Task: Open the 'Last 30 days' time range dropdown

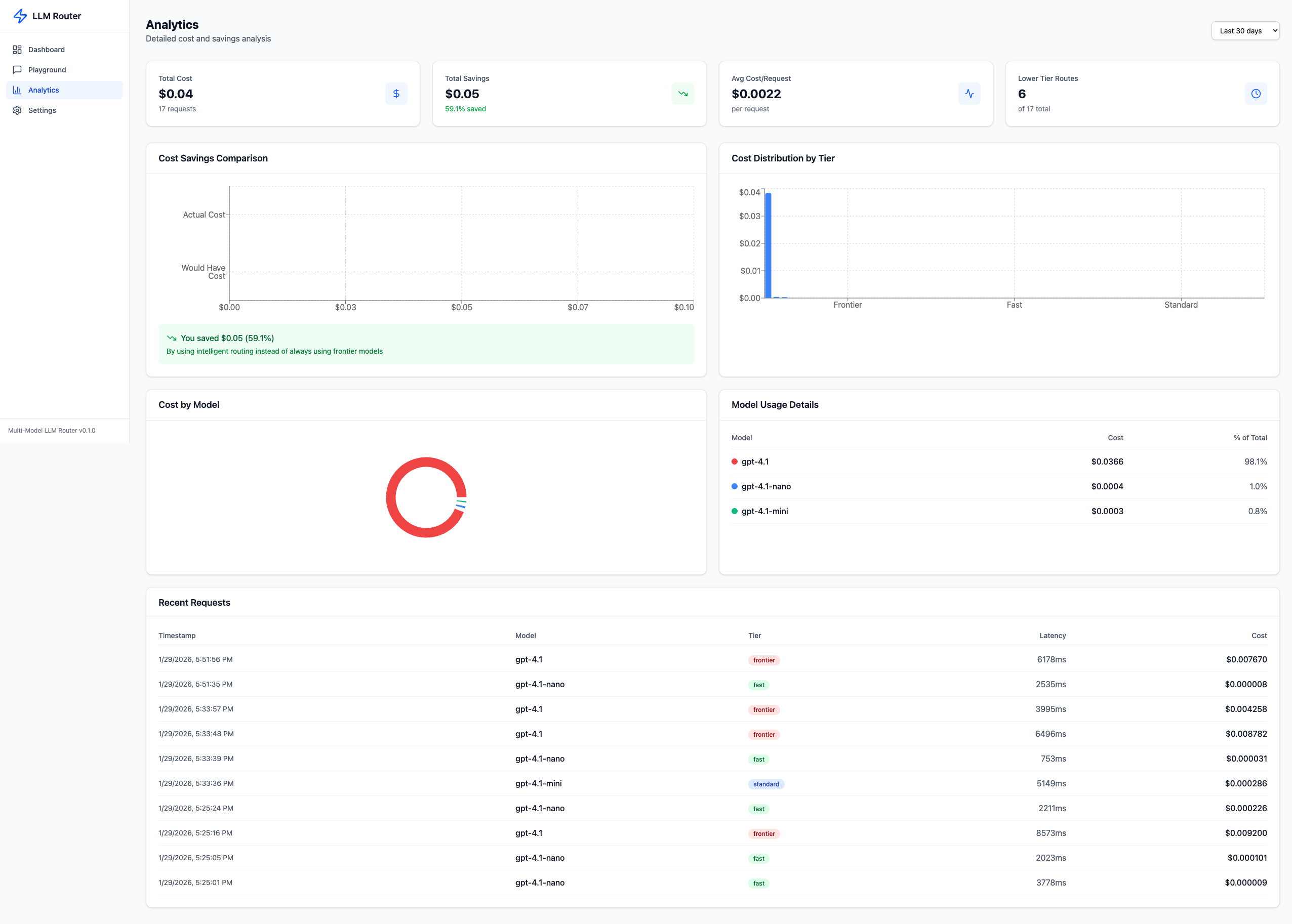Action: click(1245, 31)
